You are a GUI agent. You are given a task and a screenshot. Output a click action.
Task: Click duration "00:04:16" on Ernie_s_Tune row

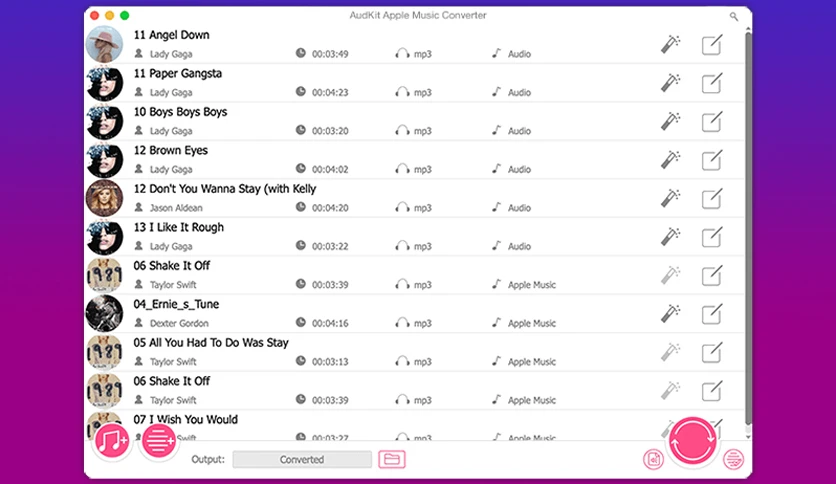(x=330, y=324)
